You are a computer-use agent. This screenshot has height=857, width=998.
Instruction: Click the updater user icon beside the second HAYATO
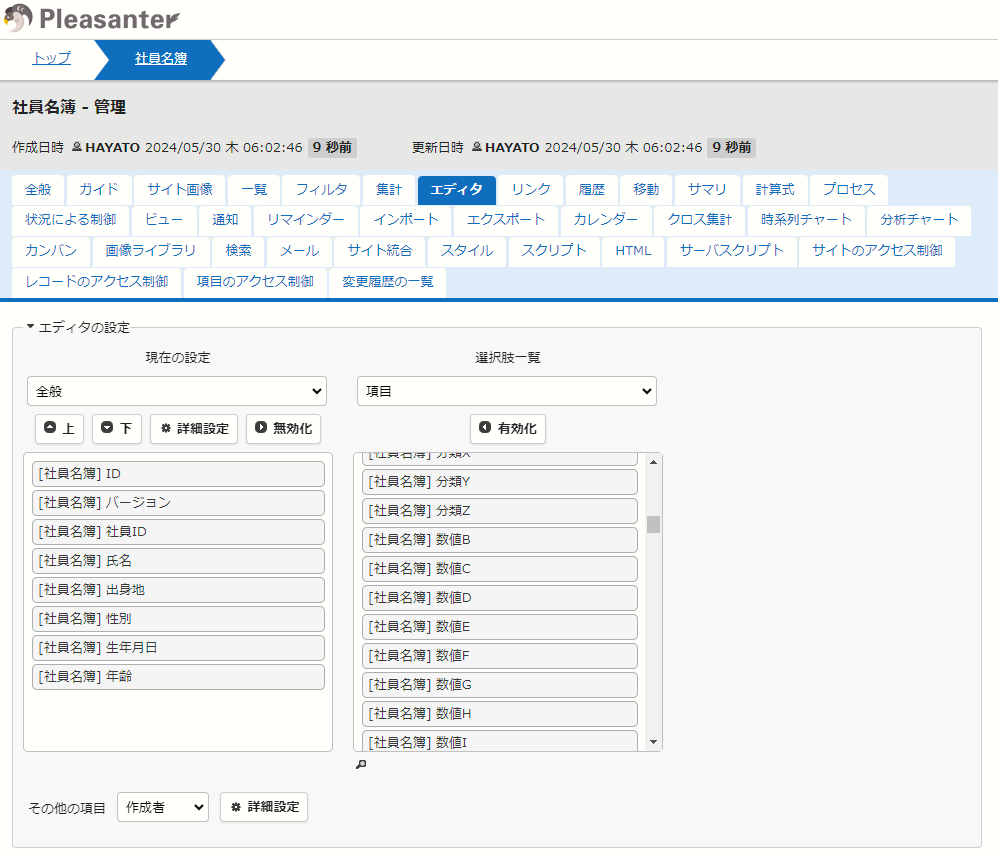[x=477, y=147]
